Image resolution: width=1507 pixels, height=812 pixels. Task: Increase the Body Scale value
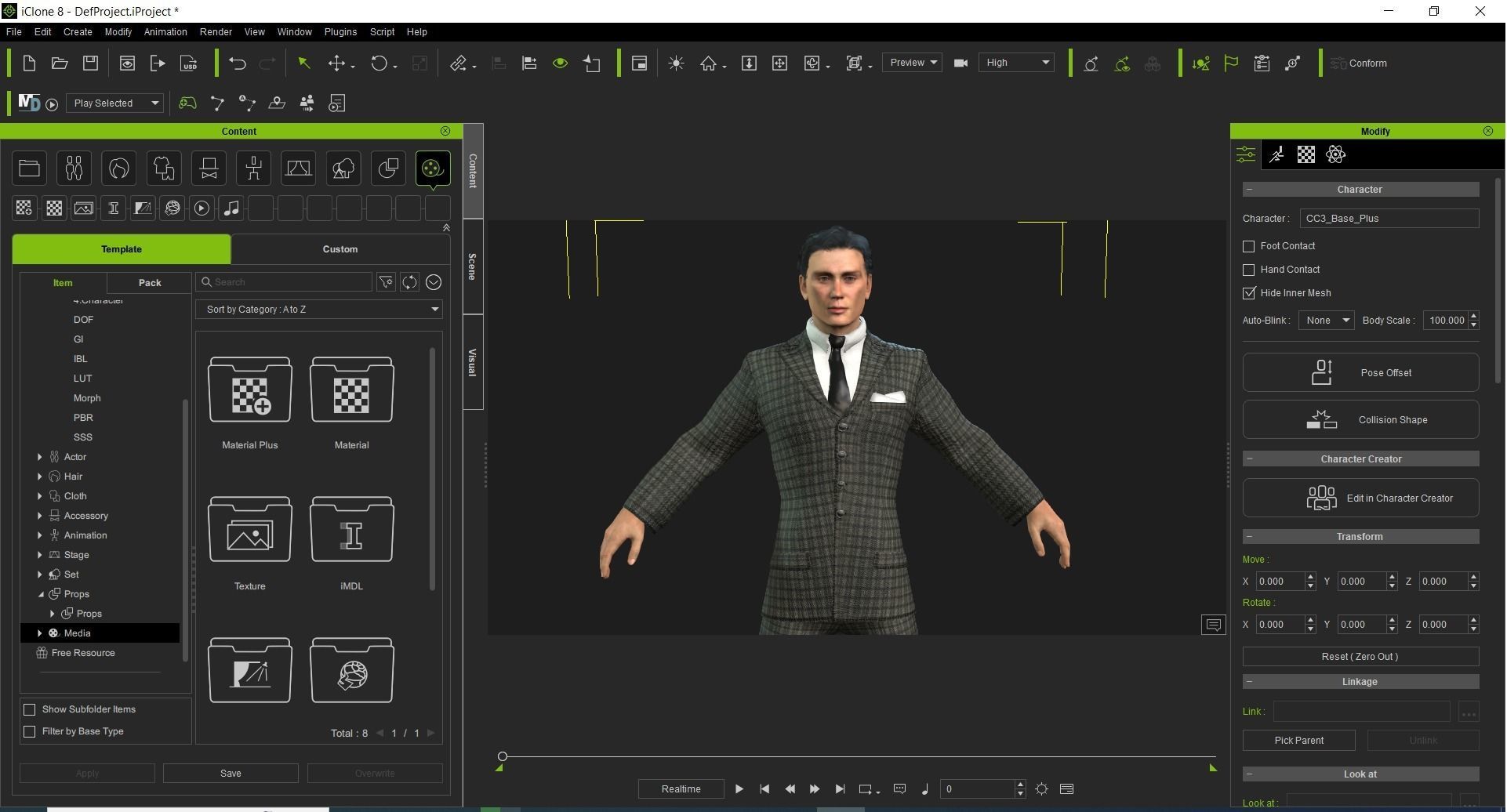click(1474, 316)
